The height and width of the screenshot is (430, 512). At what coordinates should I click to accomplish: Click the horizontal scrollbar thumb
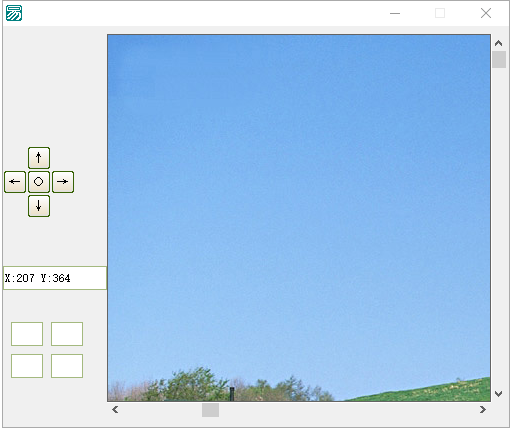click(210, 410)
